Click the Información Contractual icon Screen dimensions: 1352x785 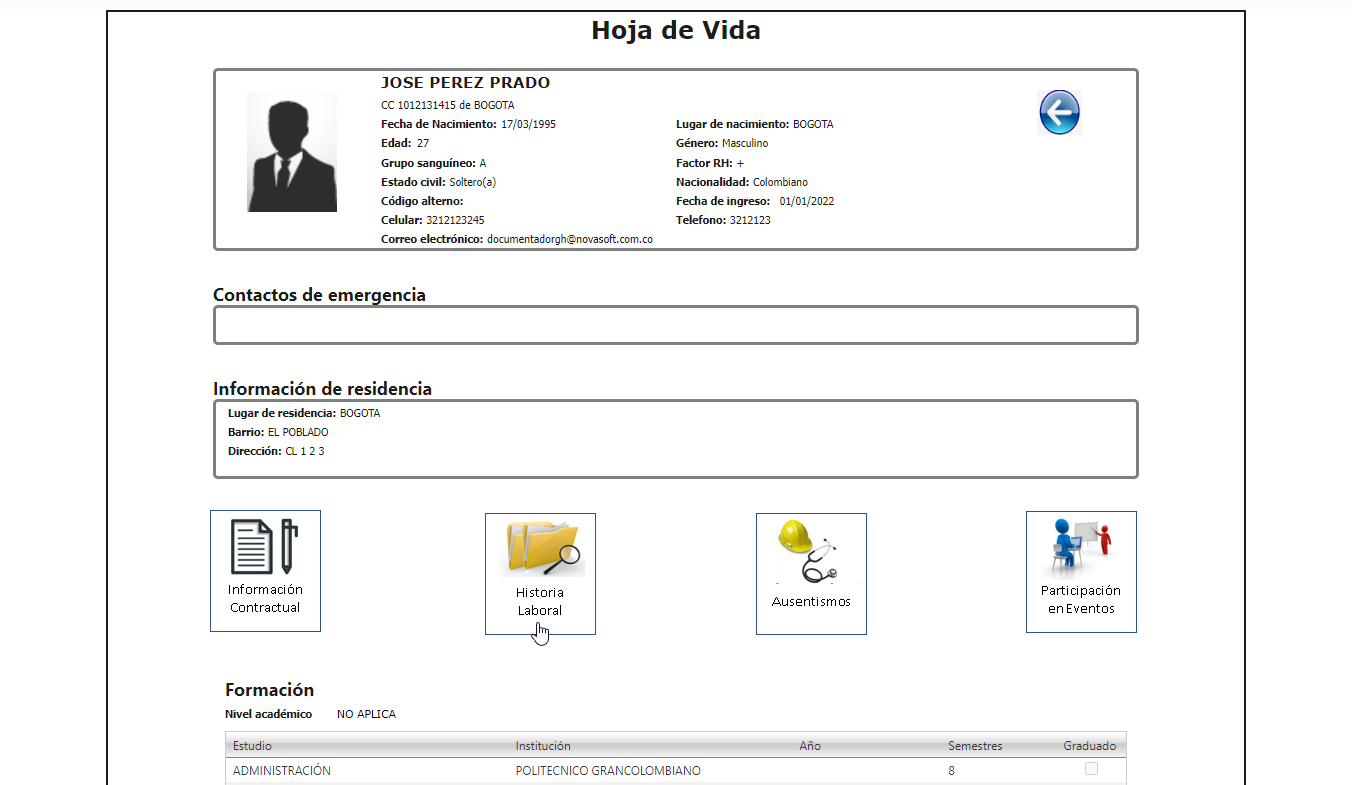(265, 571)
